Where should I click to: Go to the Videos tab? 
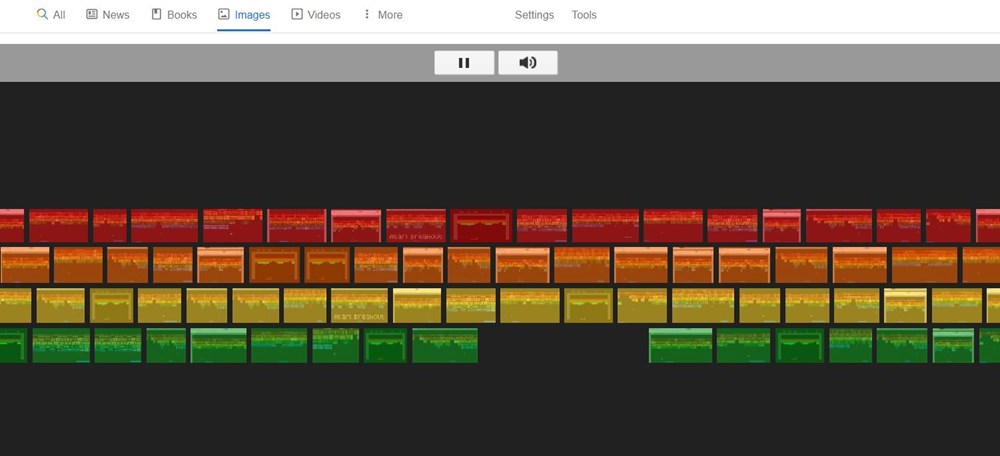316,15
